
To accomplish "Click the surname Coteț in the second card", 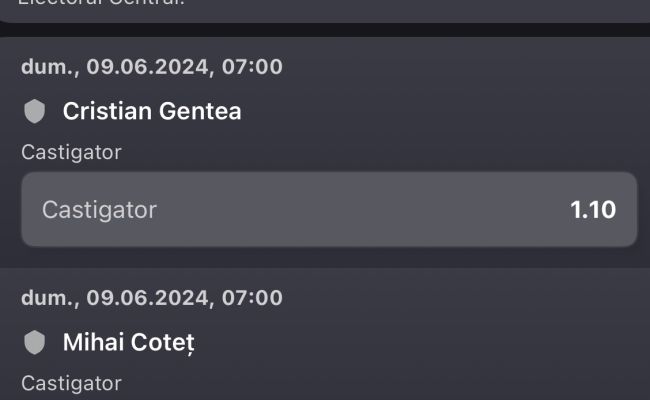I will pos(163,343).
